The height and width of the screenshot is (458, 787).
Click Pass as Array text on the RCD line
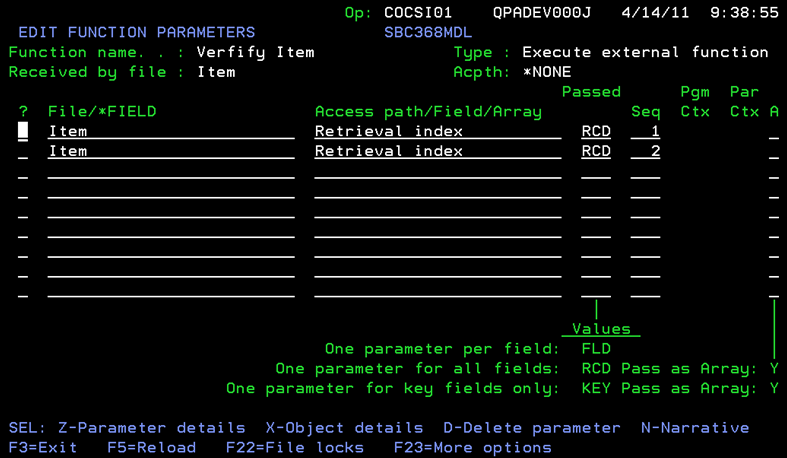690,369
